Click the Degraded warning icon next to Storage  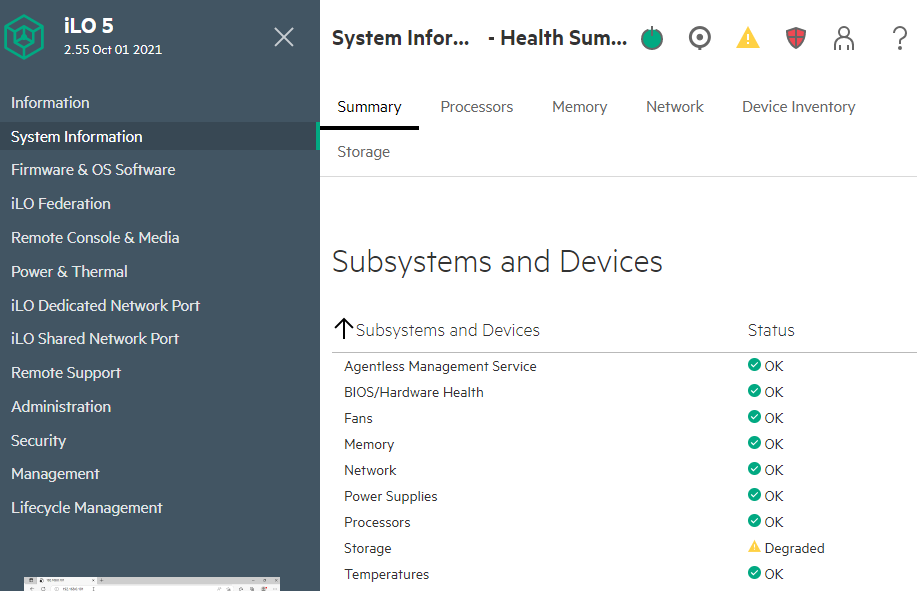(x=755, y=547)
